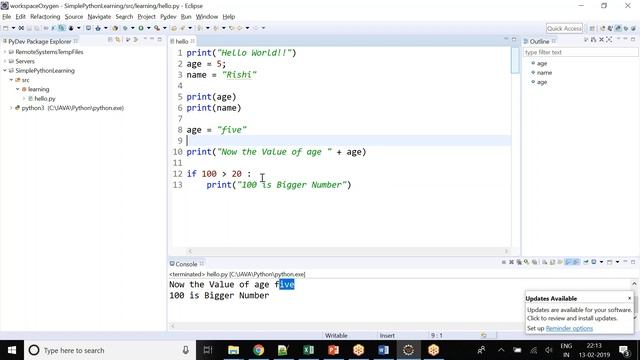Open dropdown arrow beside New file icon
640x360 pixels.
point(13,28)
